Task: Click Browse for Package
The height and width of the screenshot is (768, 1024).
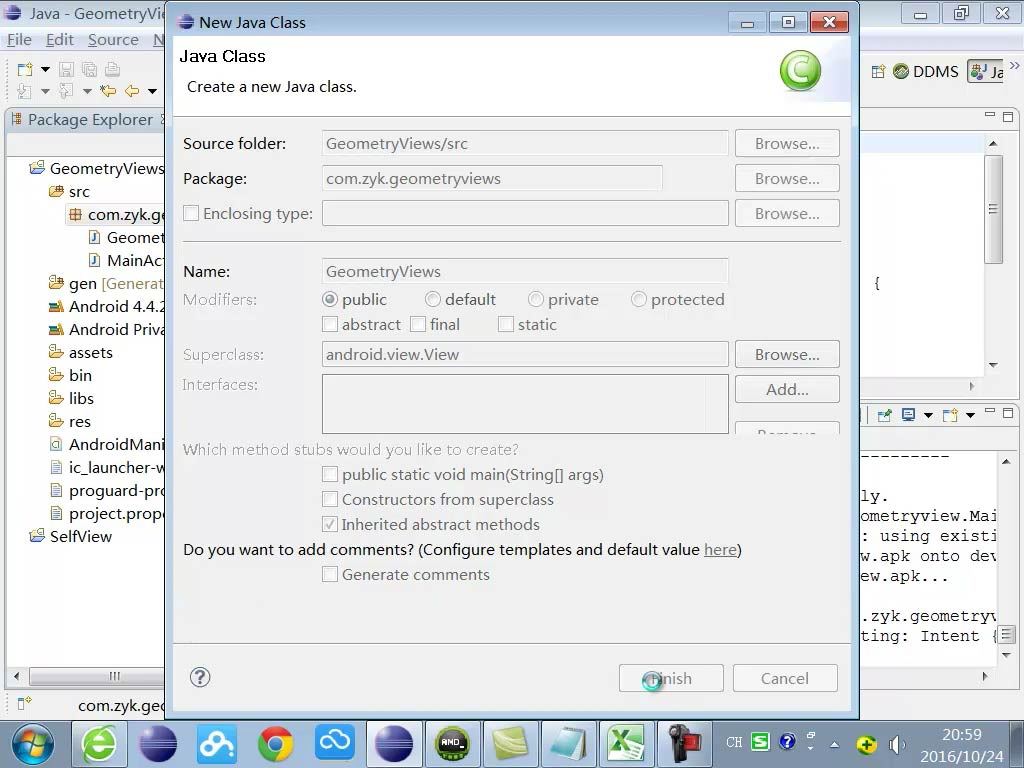Action: click(787, 179)
